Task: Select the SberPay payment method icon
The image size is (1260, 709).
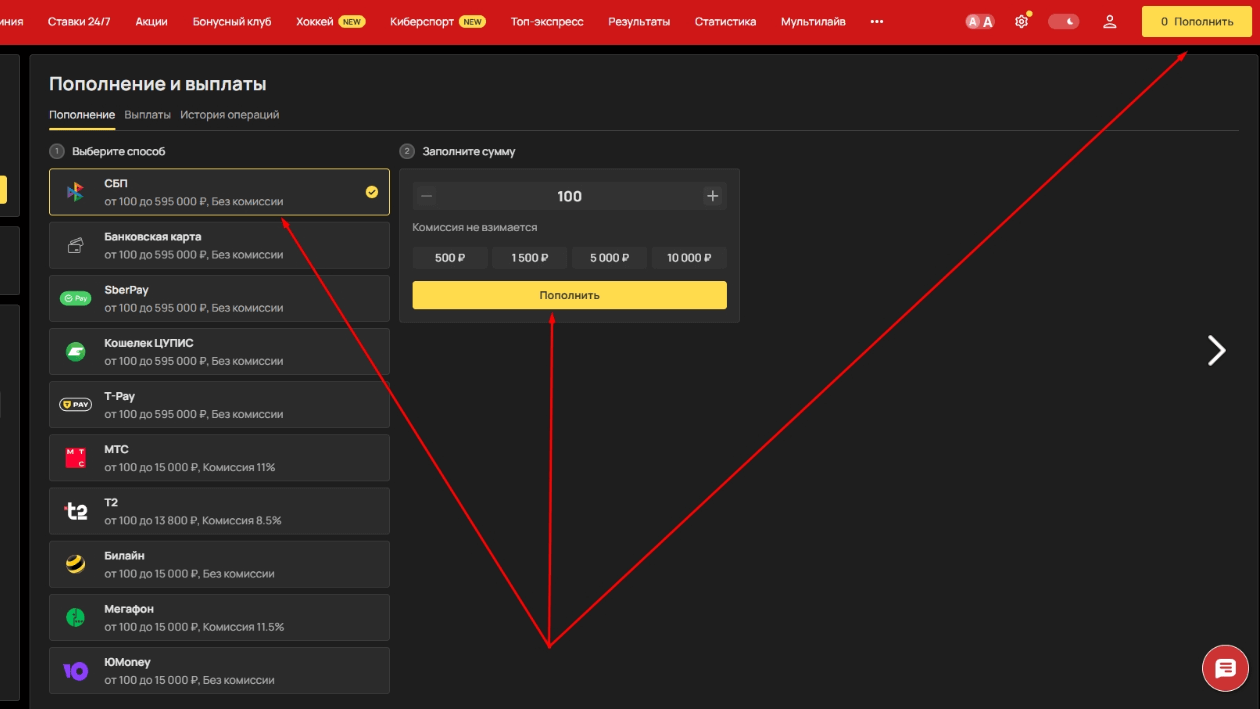Action: tap(76, 298)
